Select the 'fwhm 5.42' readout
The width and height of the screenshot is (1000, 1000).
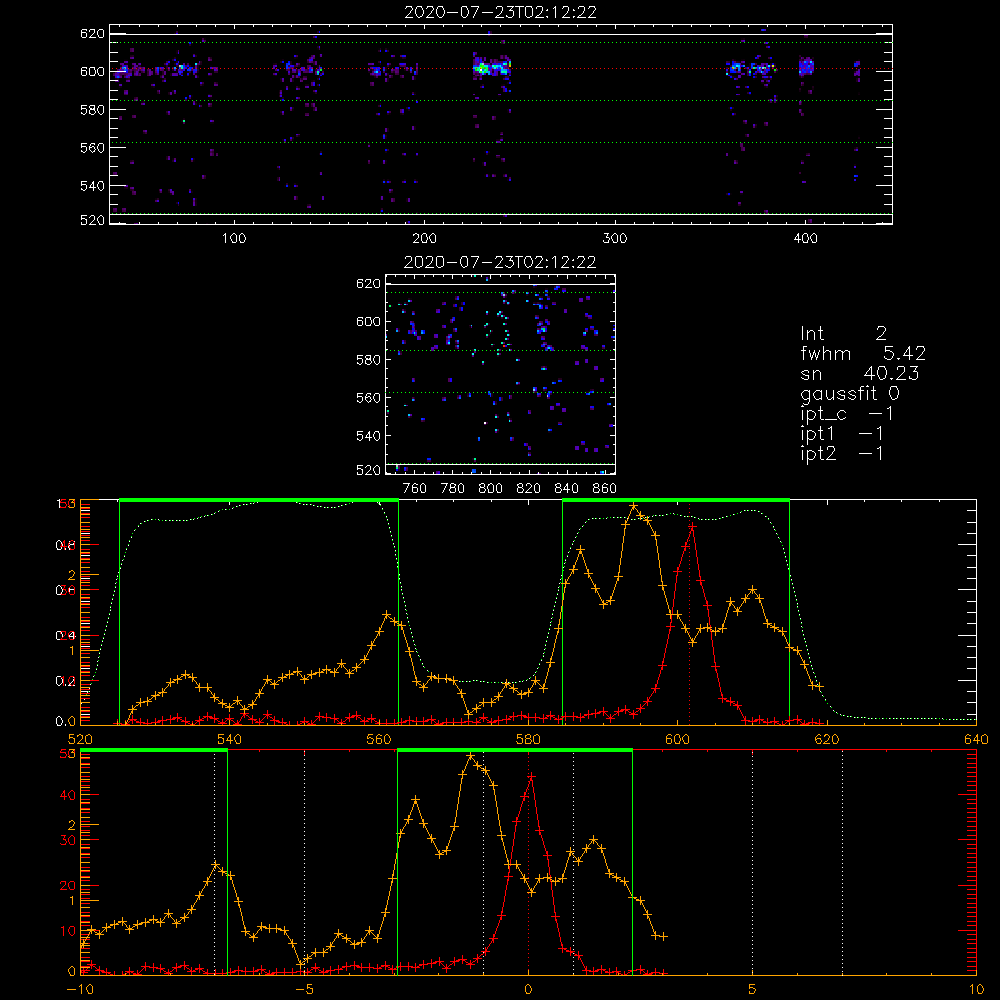click(x=863, y=353)
